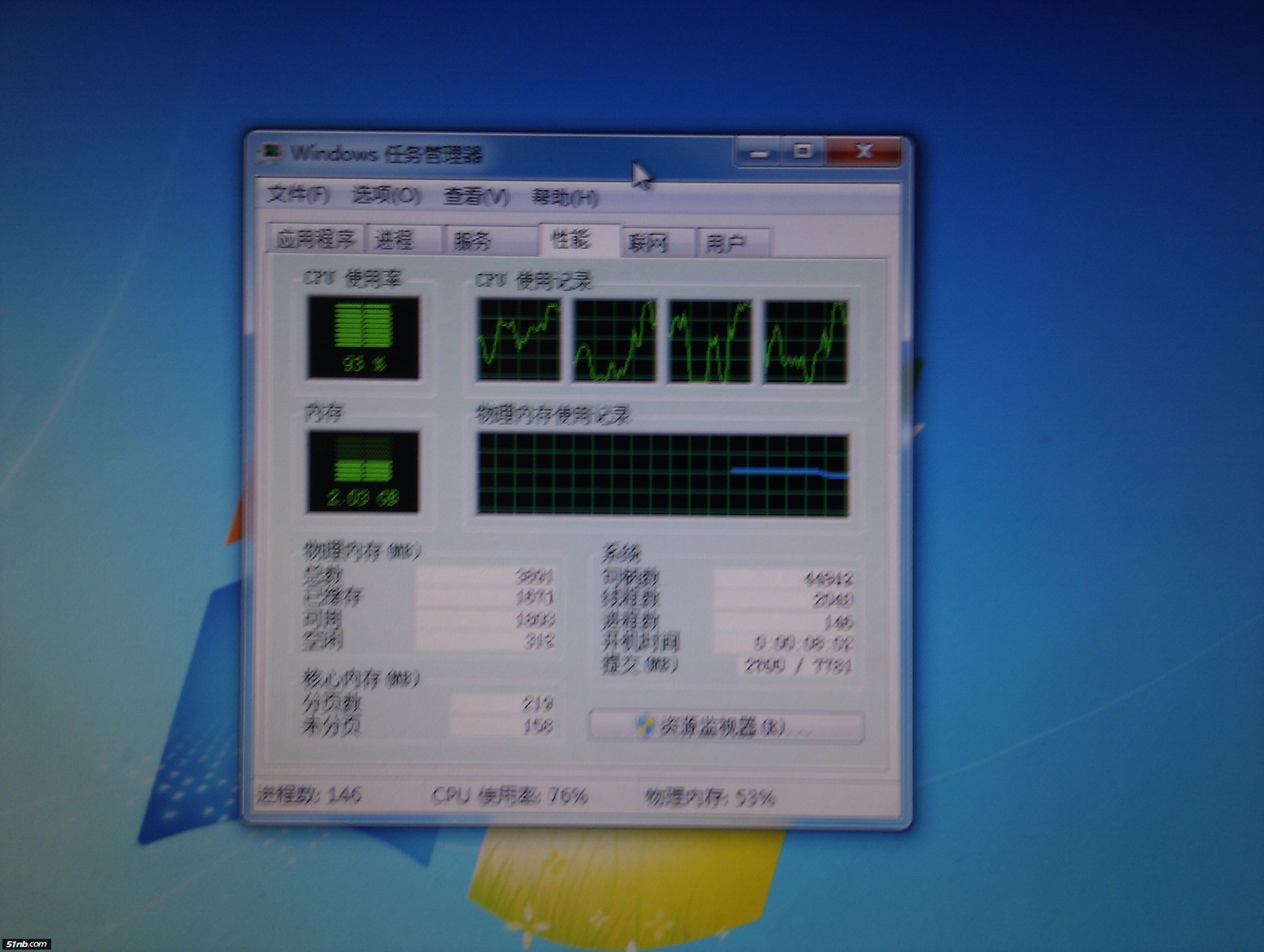Click the third CPU history graph
1264x952 pixels.
pos(711,341)
